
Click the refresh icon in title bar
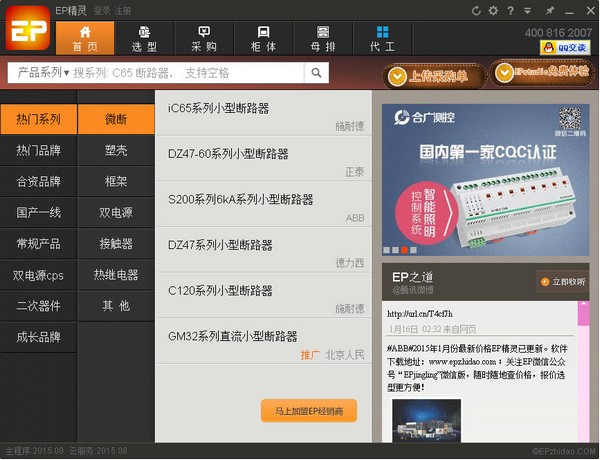click(x=477, y=10)
